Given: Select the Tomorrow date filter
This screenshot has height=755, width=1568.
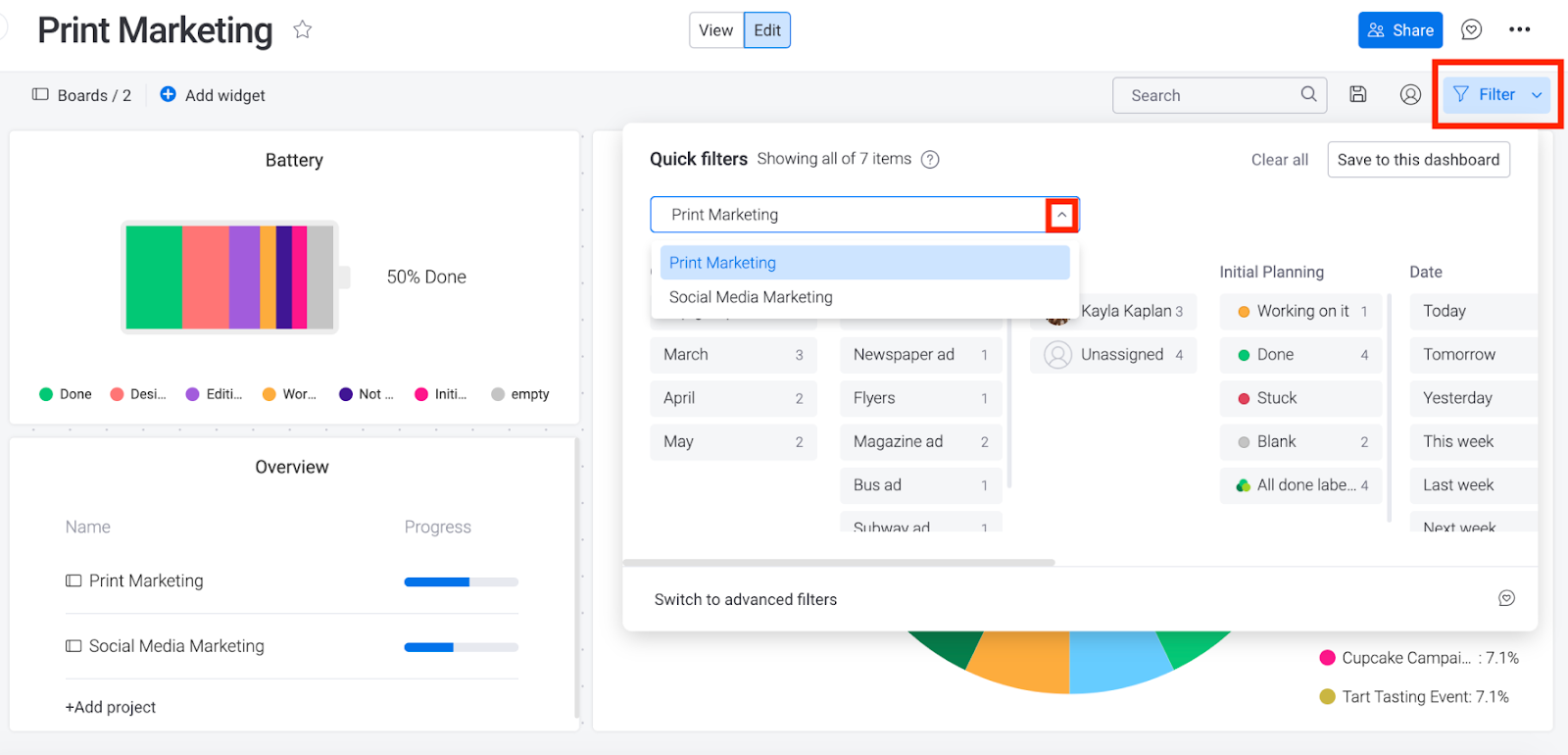Looking at the screenshot, I should (x=1474, y=355).
